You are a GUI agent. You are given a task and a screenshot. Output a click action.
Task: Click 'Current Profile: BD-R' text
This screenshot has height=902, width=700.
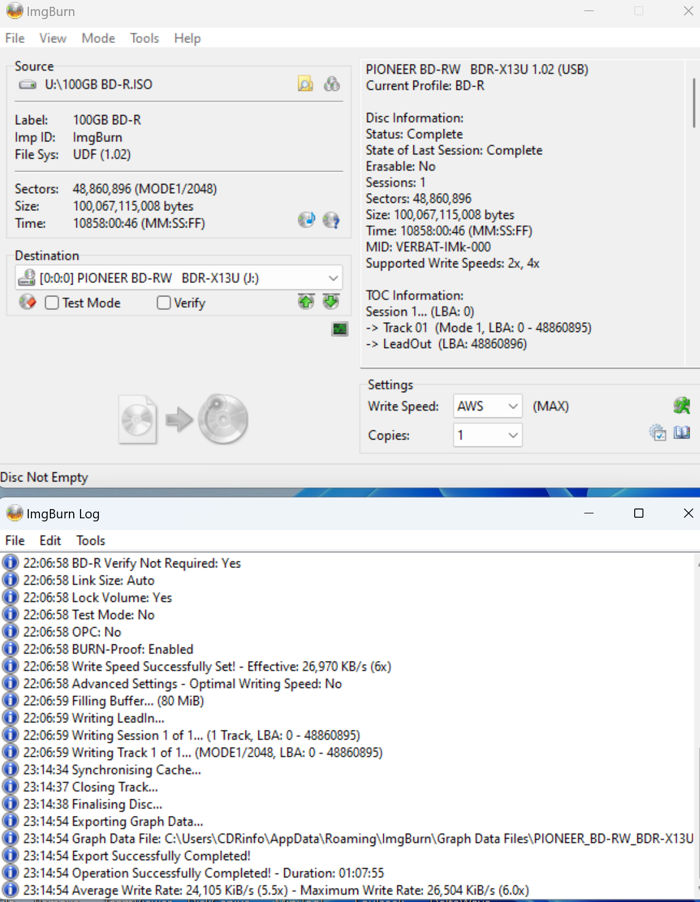[425, 86]
